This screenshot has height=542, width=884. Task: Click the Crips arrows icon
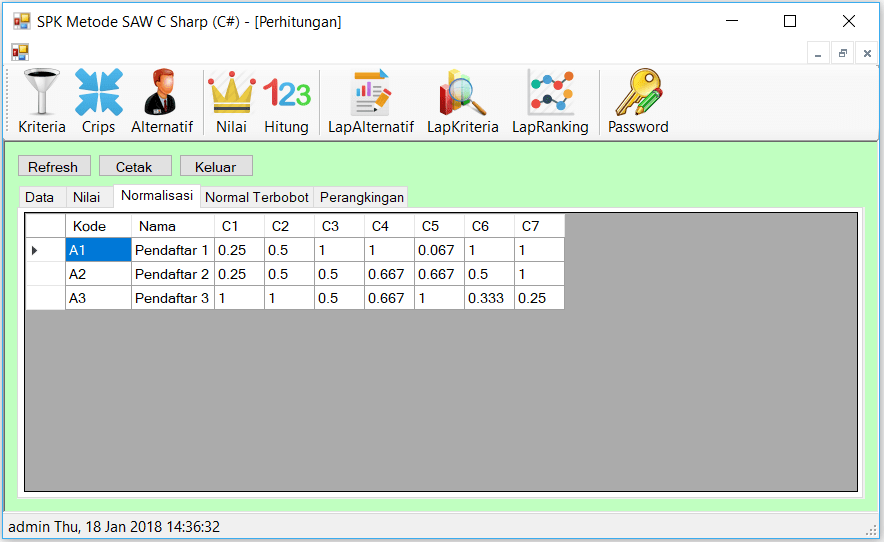coord(98,93)
